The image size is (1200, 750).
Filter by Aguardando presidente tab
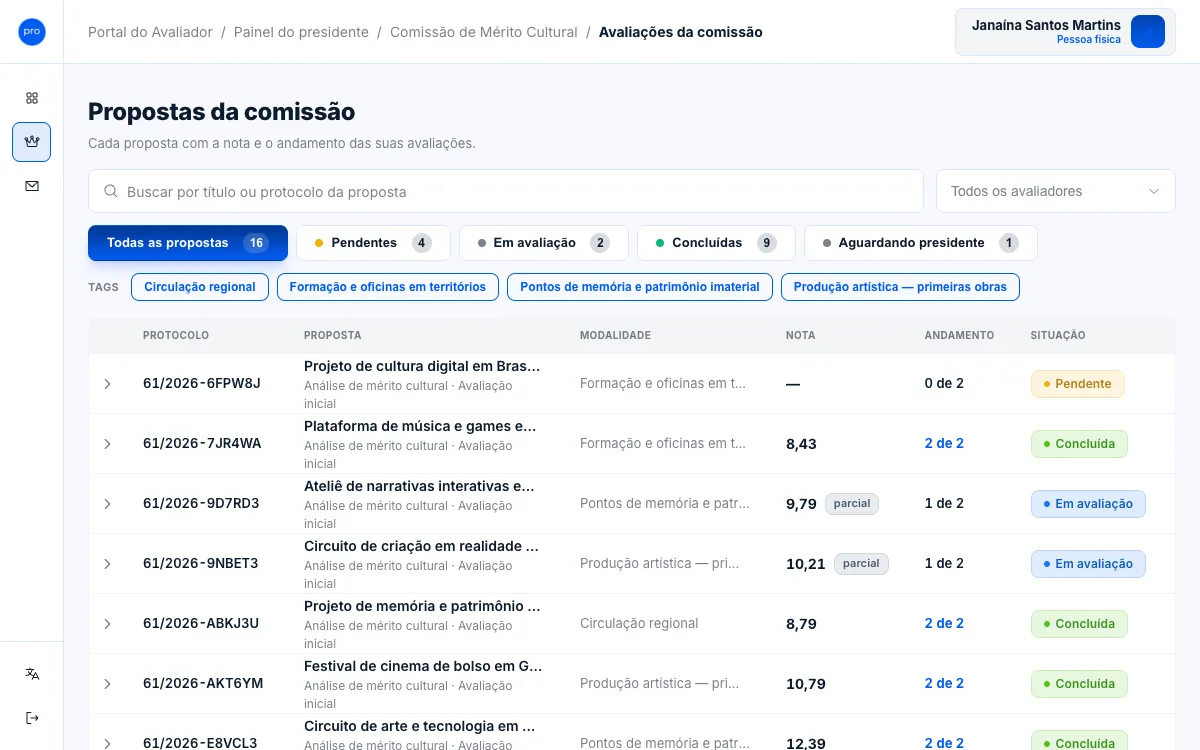920,243
